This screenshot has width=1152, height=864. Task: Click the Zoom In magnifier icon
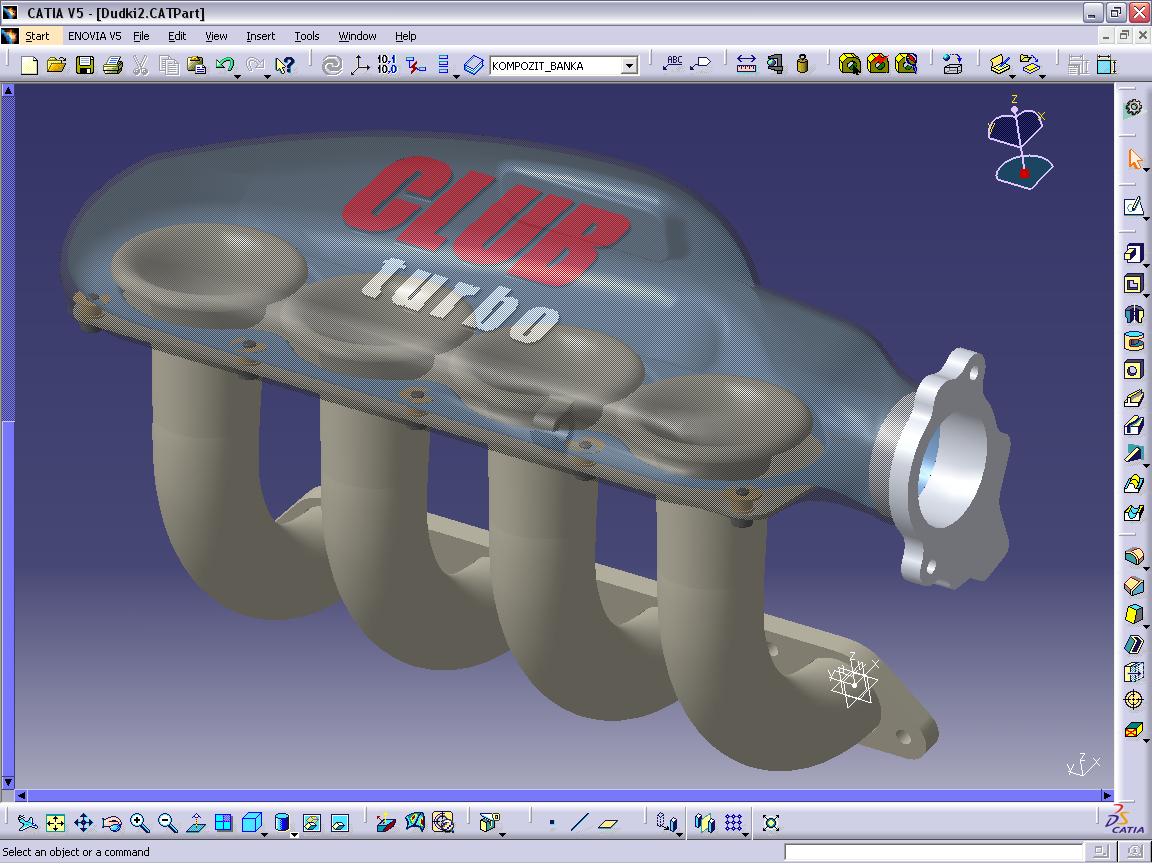139,823
